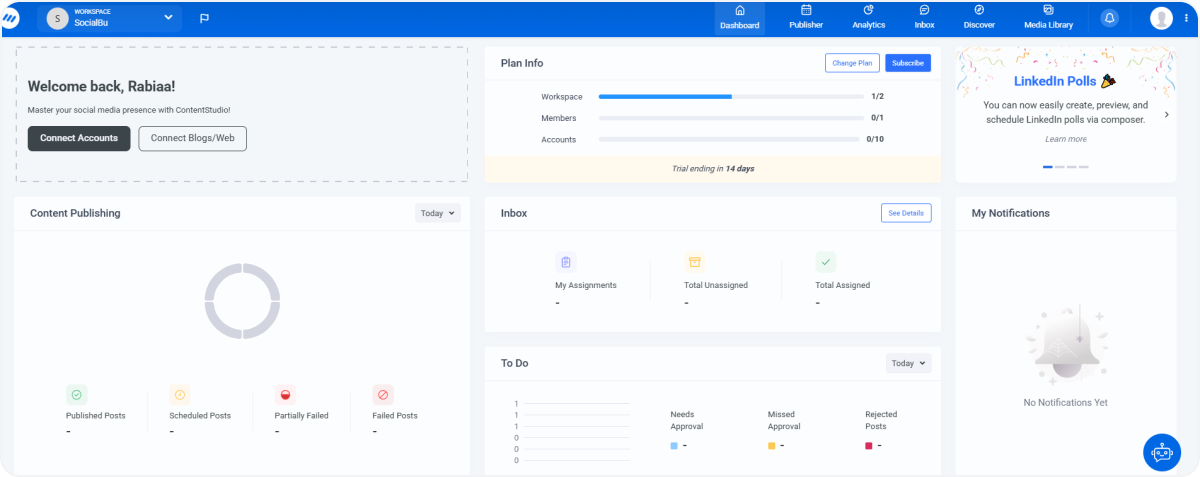Click Total Assigned checkmark icon
Image resolution: width=1200 pixels, height=477 pixels.
pyautogui.click(x=826, y=262)
